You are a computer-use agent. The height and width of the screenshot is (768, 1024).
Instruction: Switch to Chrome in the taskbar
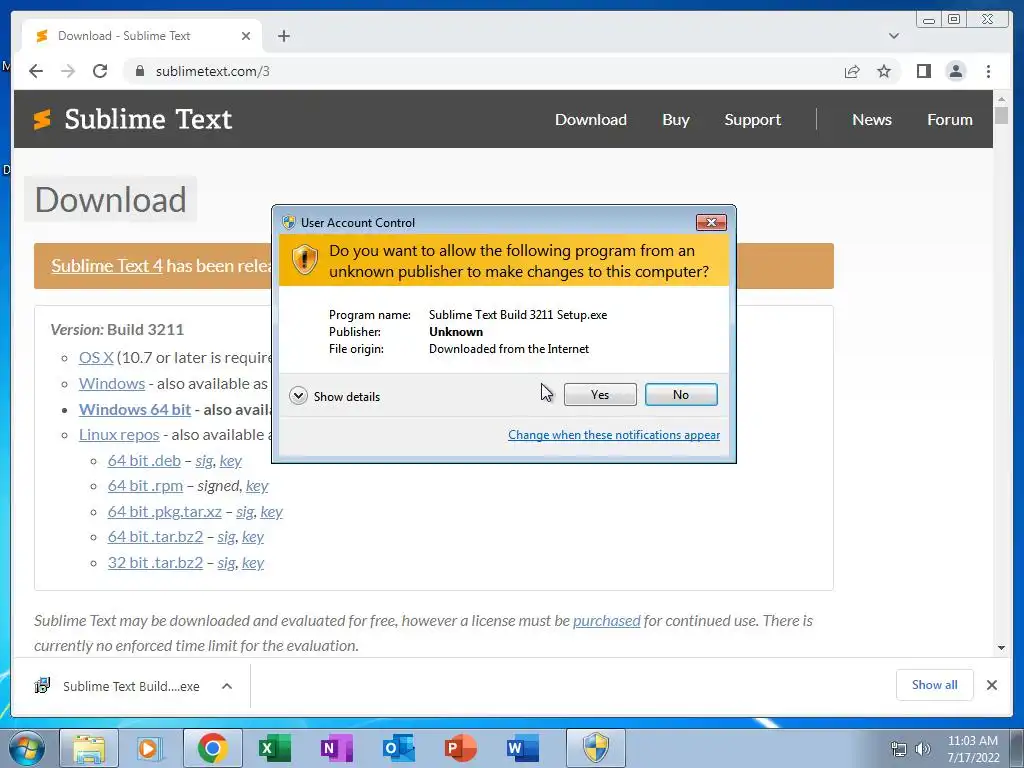point(212,748)
